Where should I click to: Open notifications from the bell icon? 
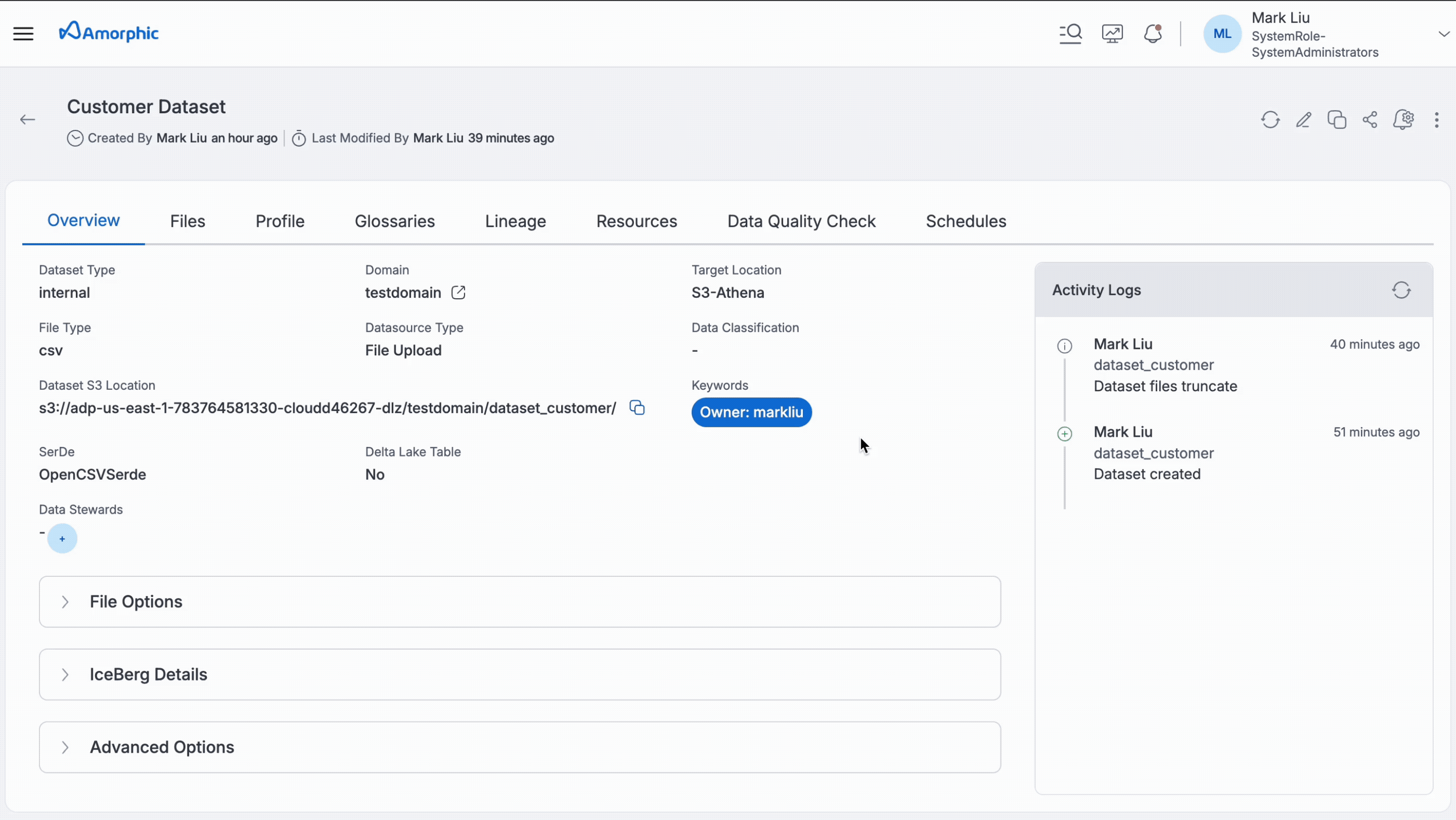pos(1153,33)
